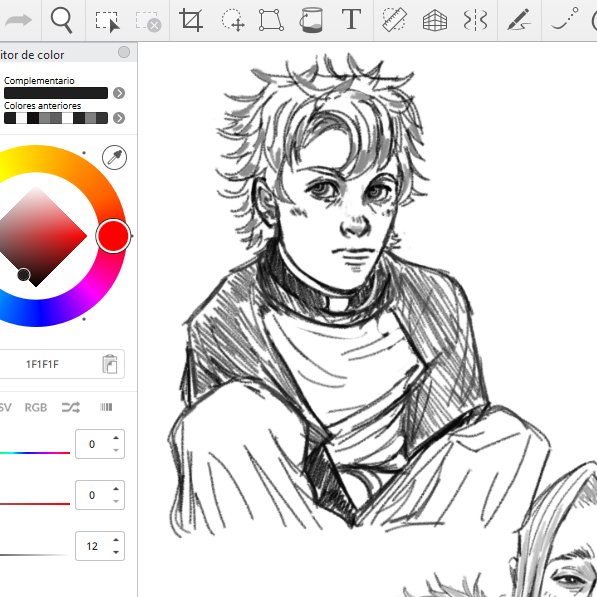This screenshot has width=597, height=597.
Task: Click the hue slider track
Action: 35,453
